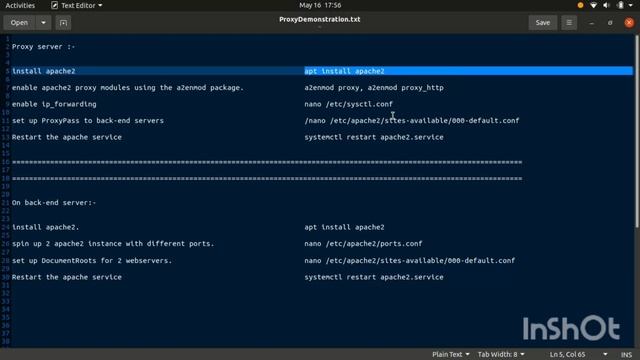Viewport: 640px width, 360px height.
Task: Click 'set up DocumentRoots for 2 webservers.'
Action: 92,260
